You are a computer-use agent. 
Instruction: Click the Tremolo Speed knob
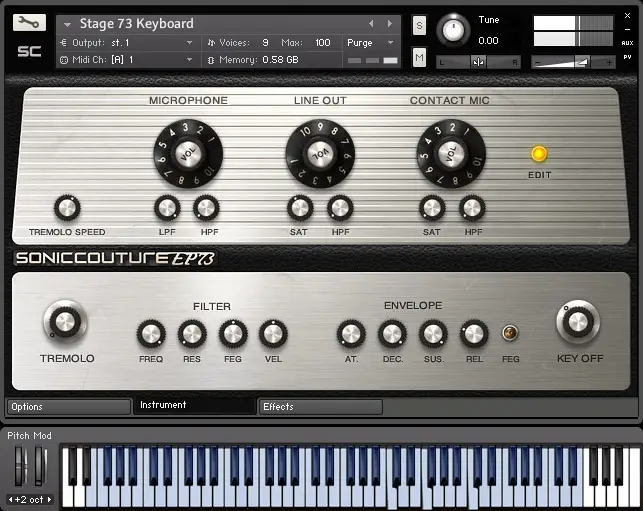coord(67,208)
